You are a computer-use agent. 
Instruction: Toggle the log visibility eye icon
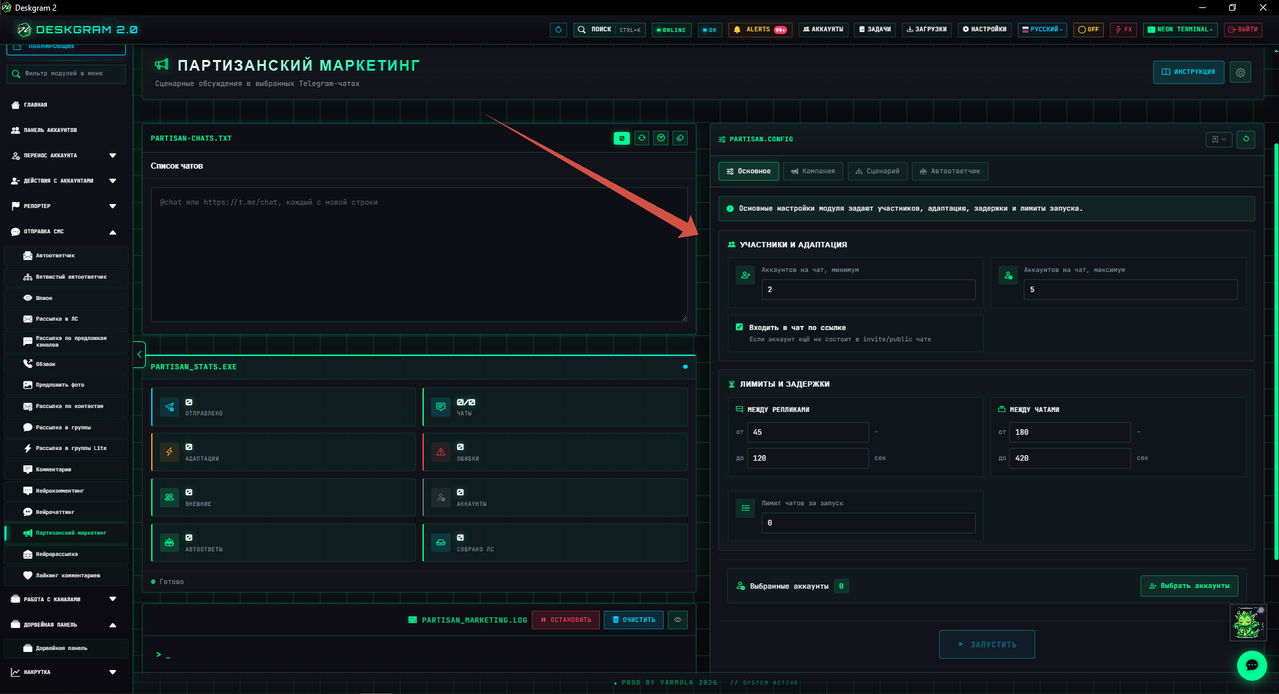tap(678, 620)
